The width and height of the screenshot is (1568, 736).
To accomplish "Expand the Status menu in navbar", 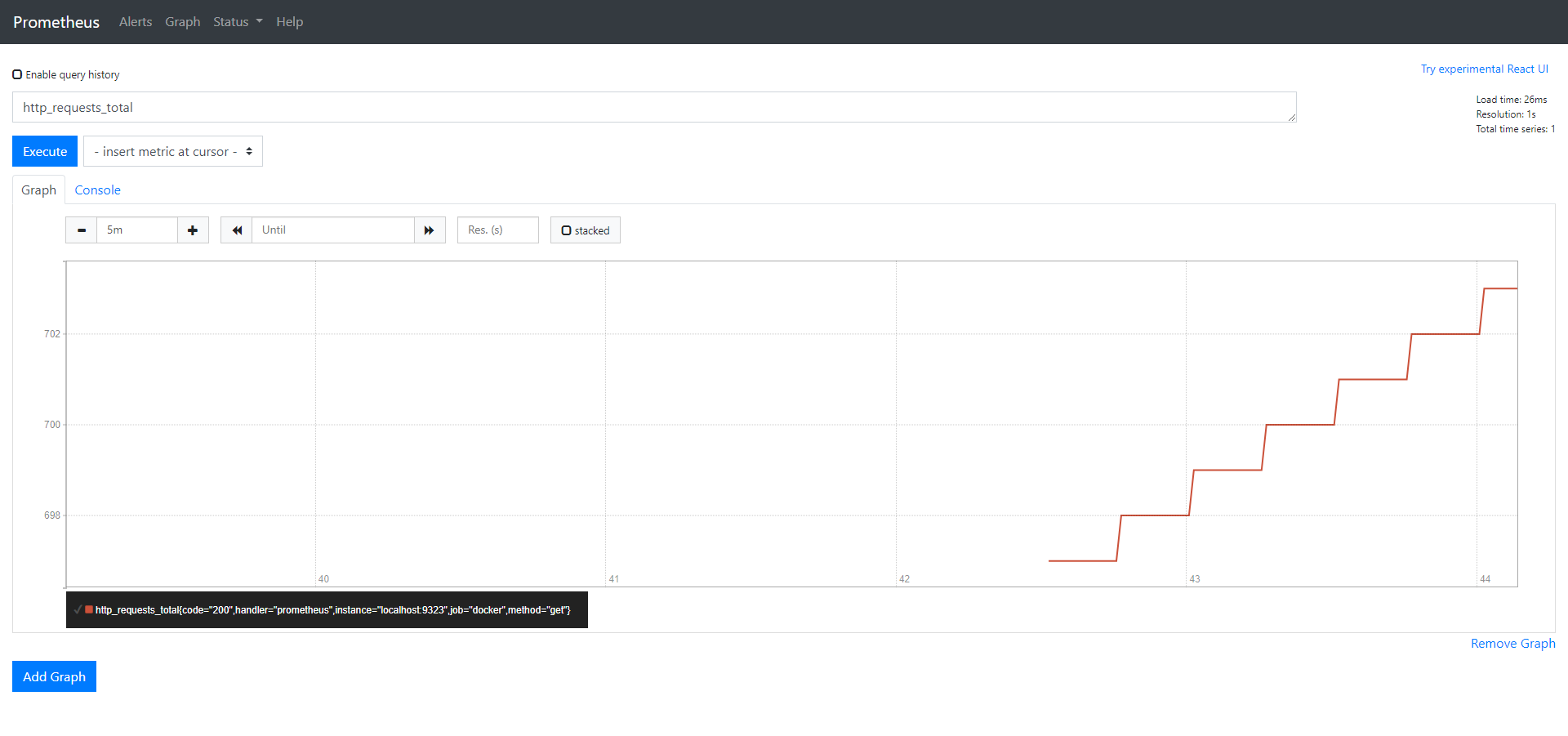I will [238, 22].
